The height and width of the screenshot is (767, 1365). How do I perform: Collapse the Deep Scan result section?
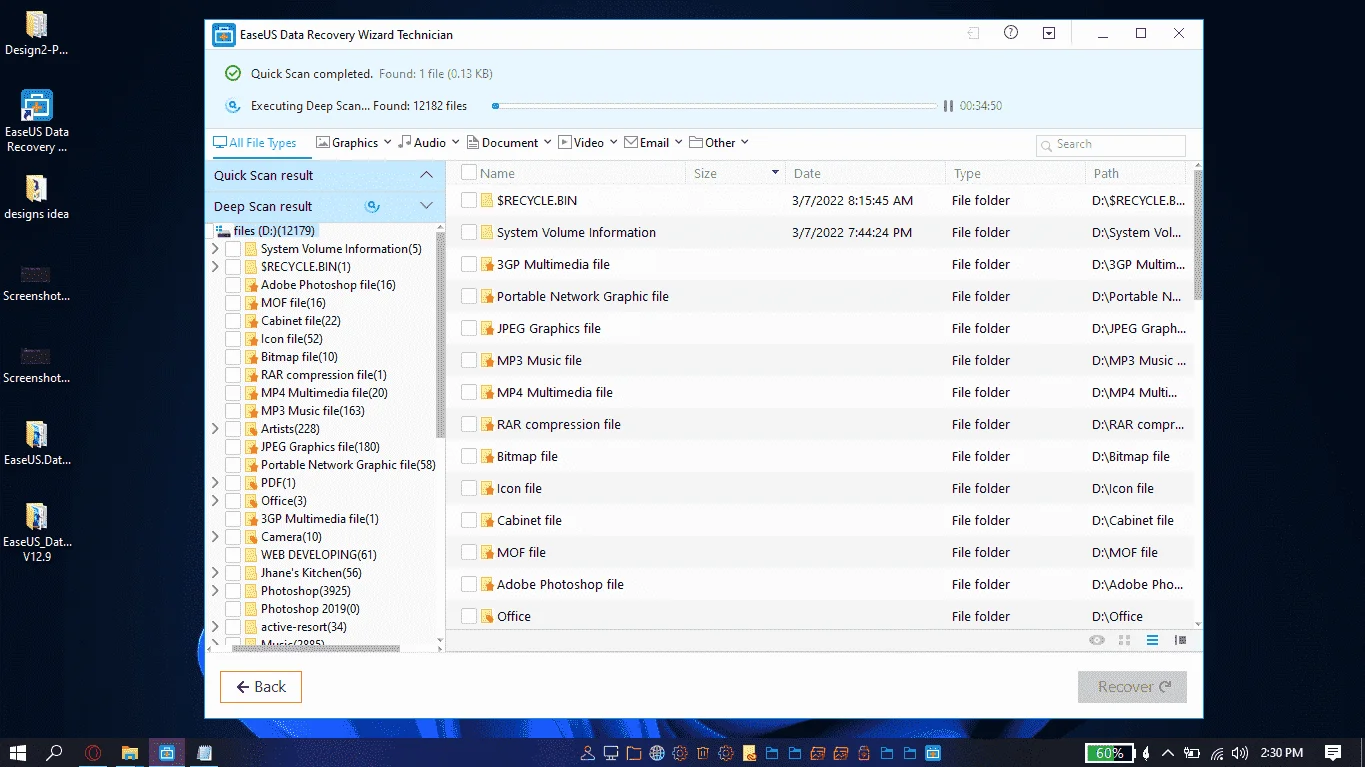pyautogui.click(x=426, y=206)
